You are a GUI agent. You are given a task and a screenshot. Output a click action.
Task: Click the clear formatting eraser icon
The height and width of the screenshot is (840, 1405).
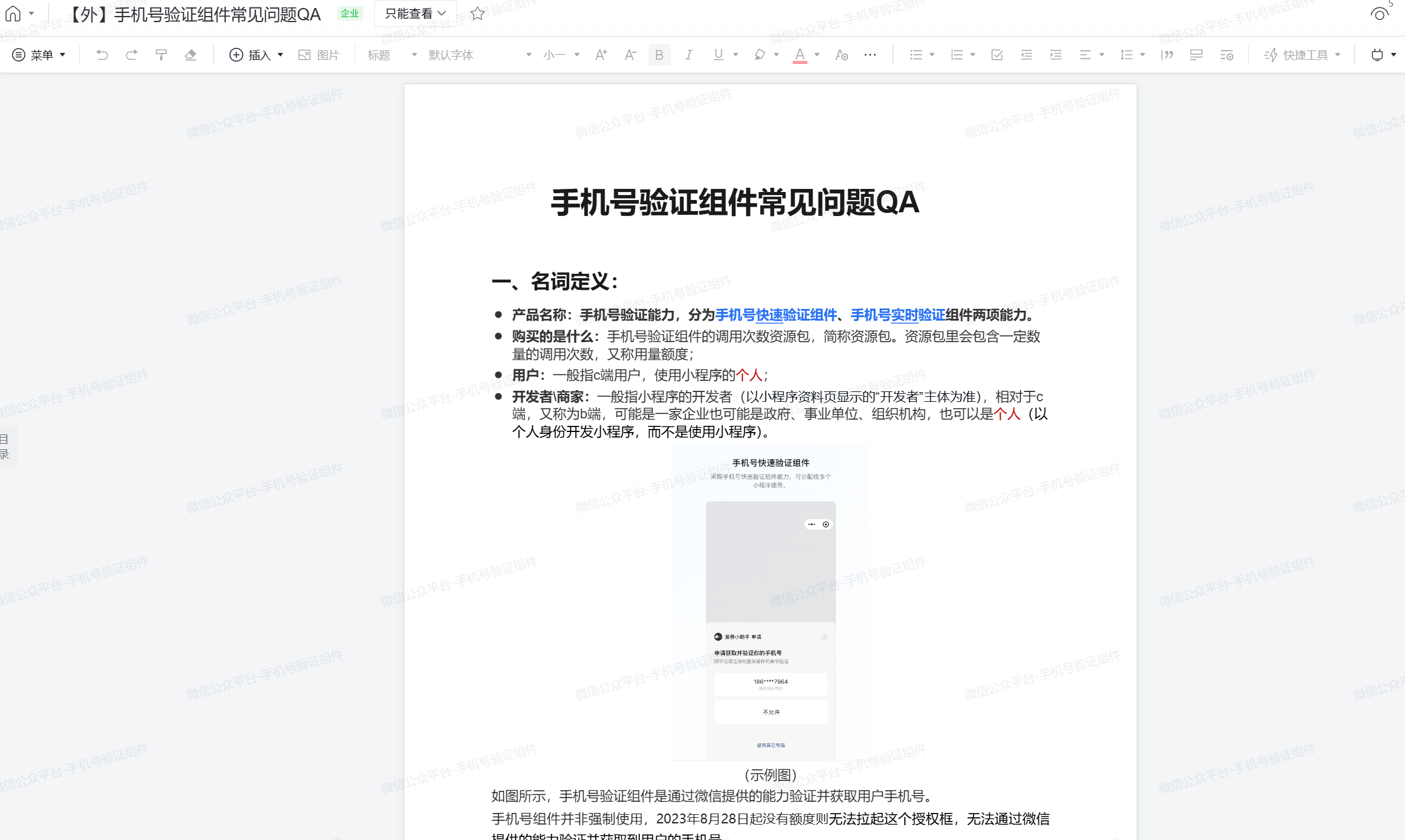point(191,55)
